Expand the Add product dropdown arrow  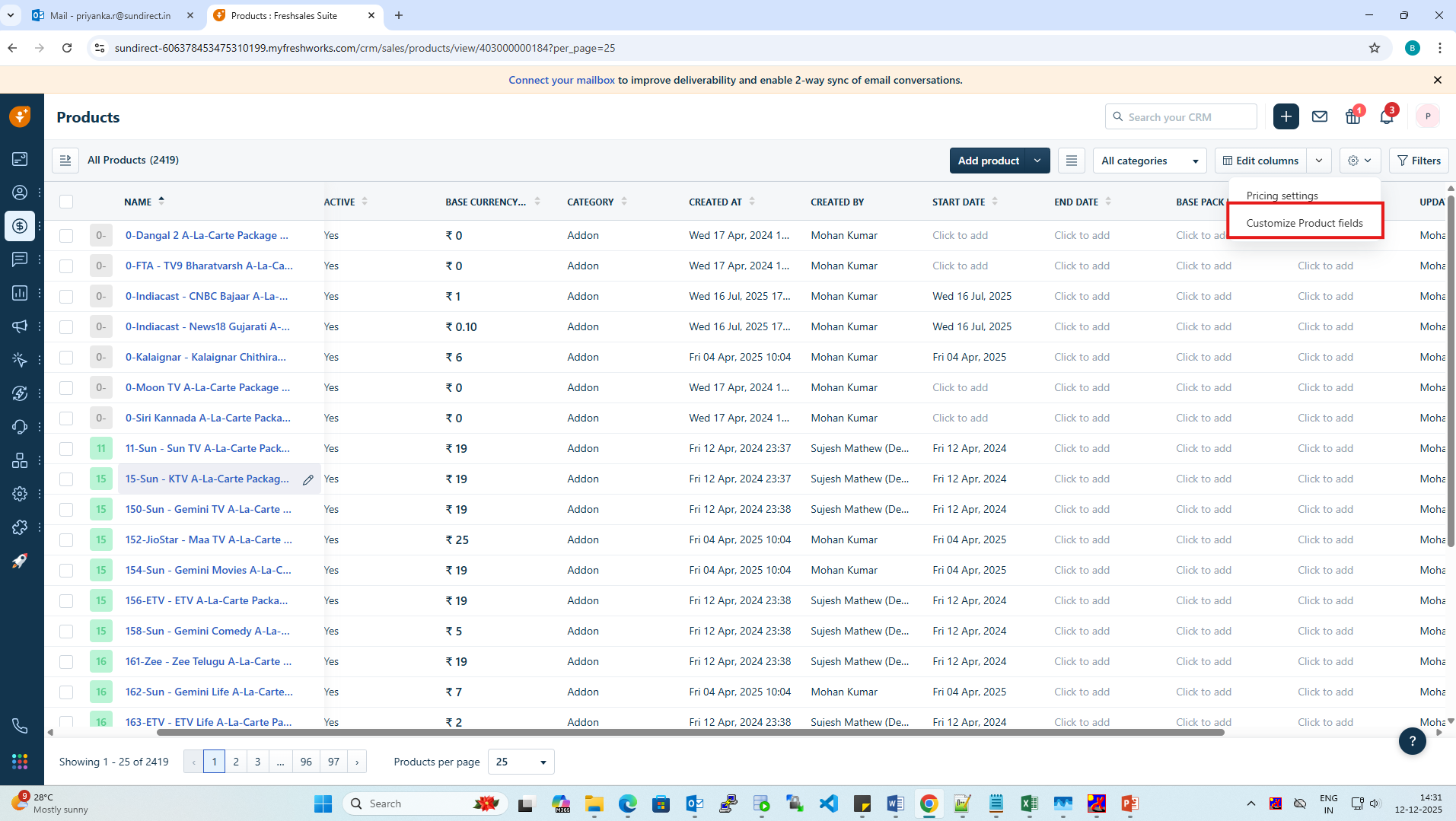(x=1037, y=161)
